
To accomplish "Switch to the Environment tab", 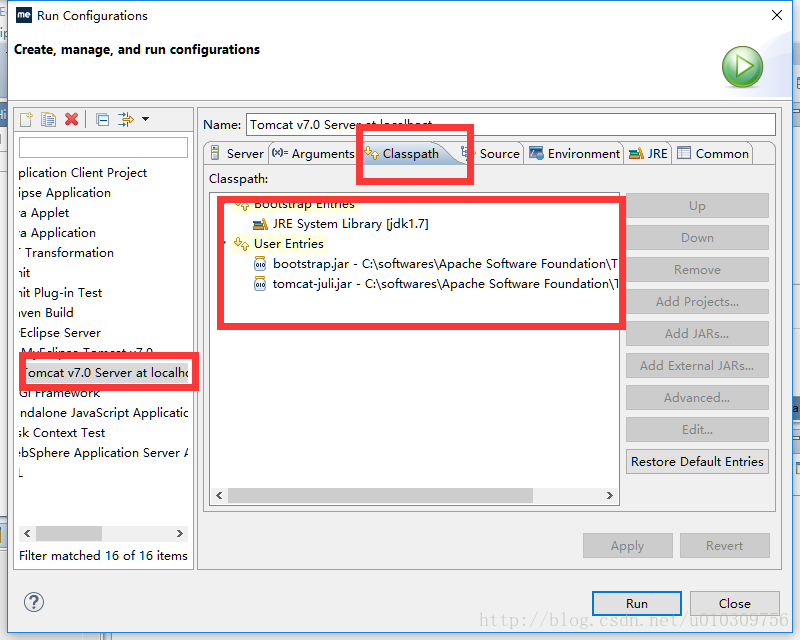I will [574, 154].
